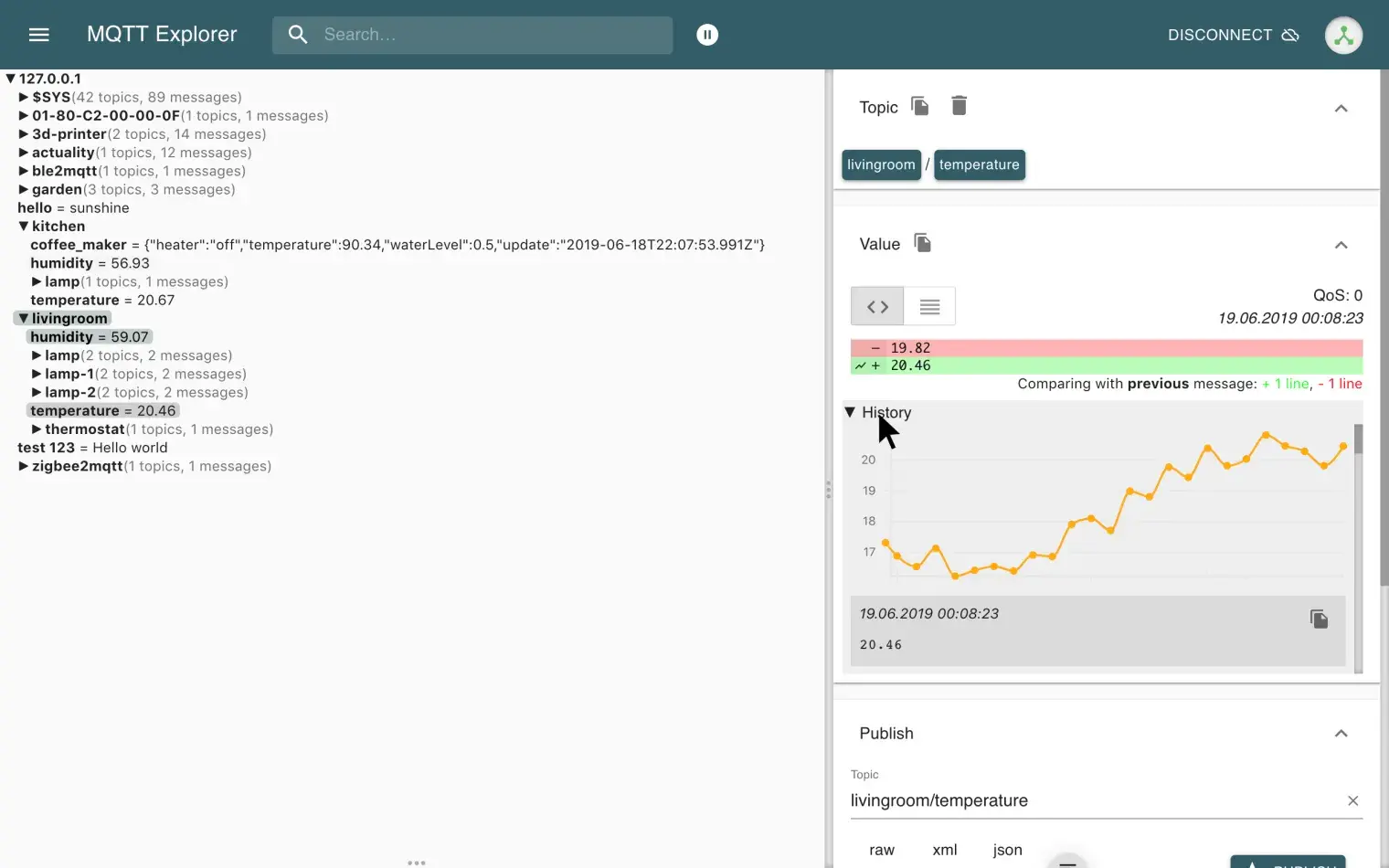1389x868 pixels.
Task: Select the xml payload format
Action: (x=944, y=850)
